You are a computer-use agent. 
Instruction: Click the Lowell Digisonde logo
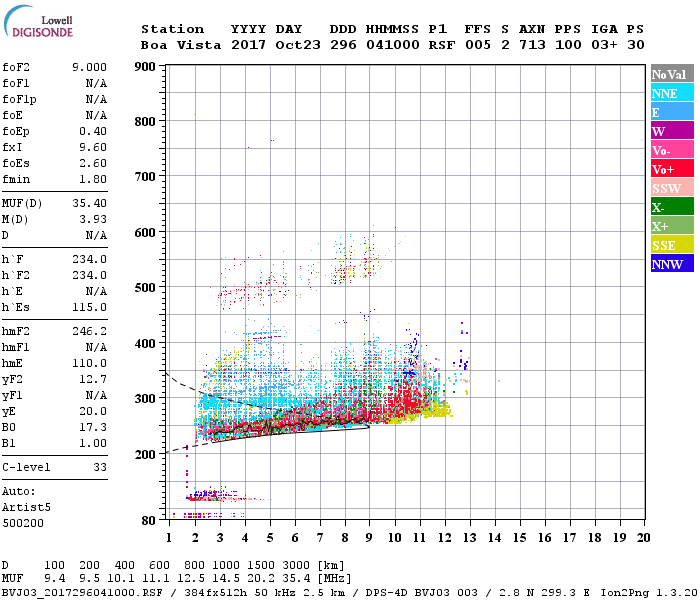(x=38, y=21)
